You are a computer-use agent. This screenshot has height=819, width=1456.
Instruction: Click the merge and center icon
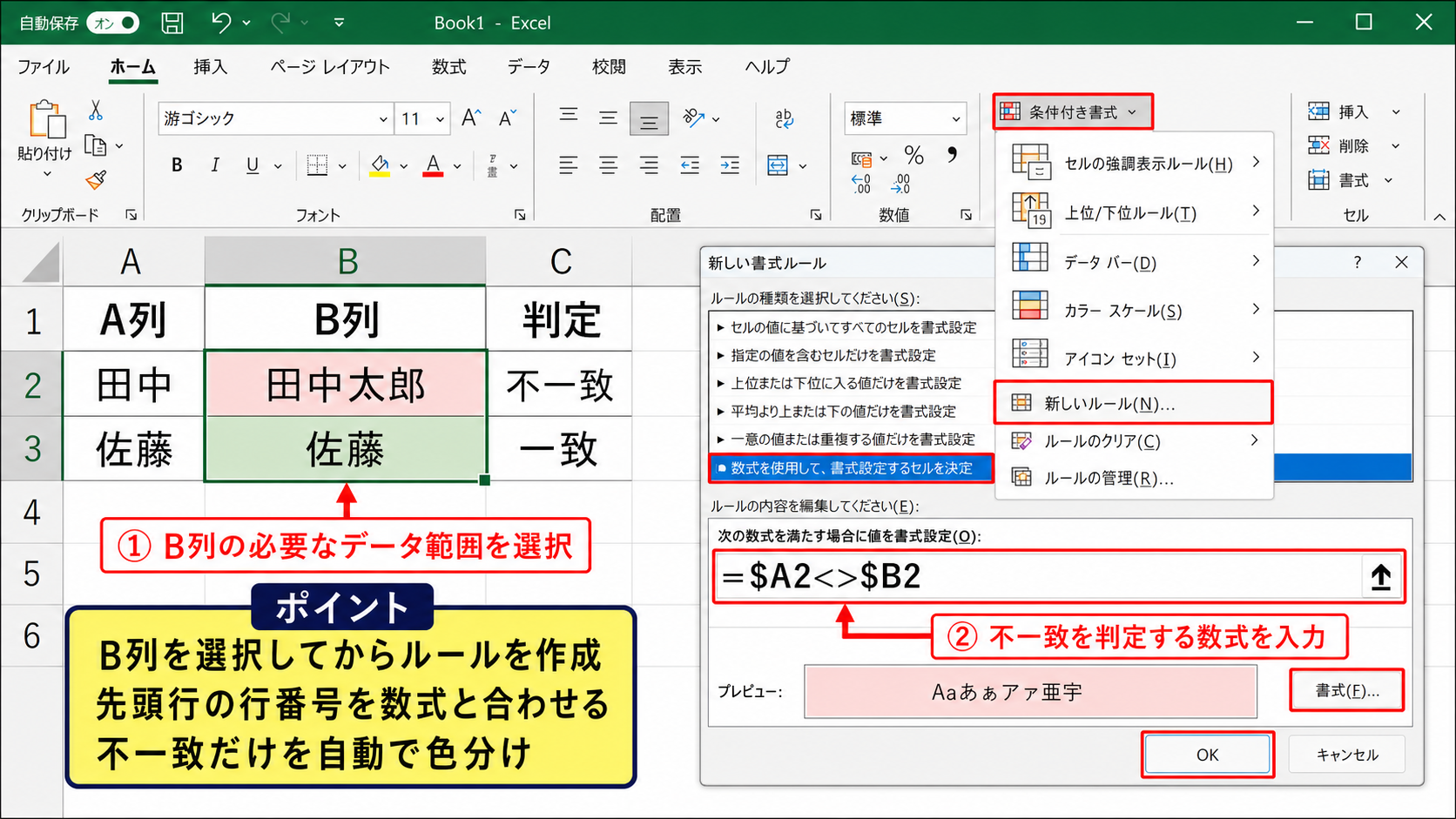(778, 165)
